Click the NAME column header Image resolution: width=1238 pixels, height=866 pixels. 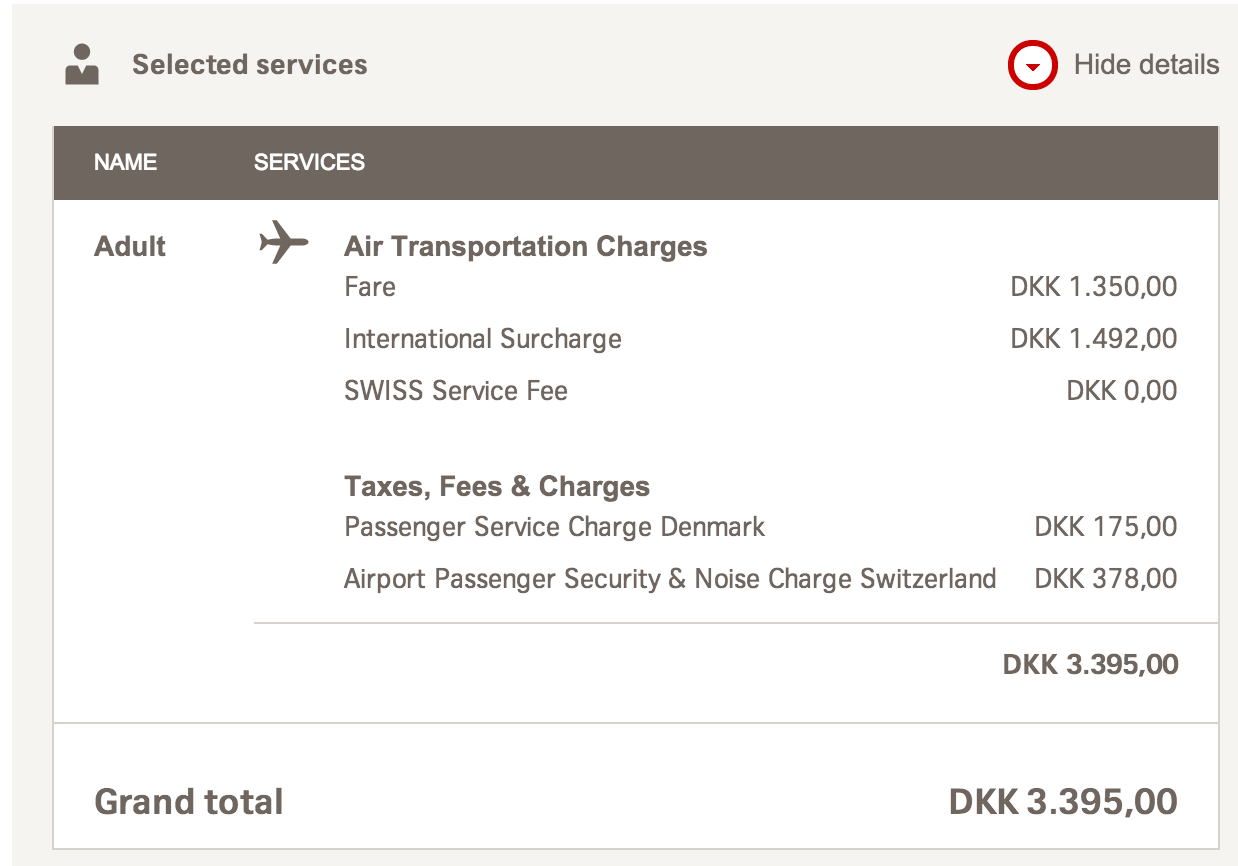click(x=125, y=162)
